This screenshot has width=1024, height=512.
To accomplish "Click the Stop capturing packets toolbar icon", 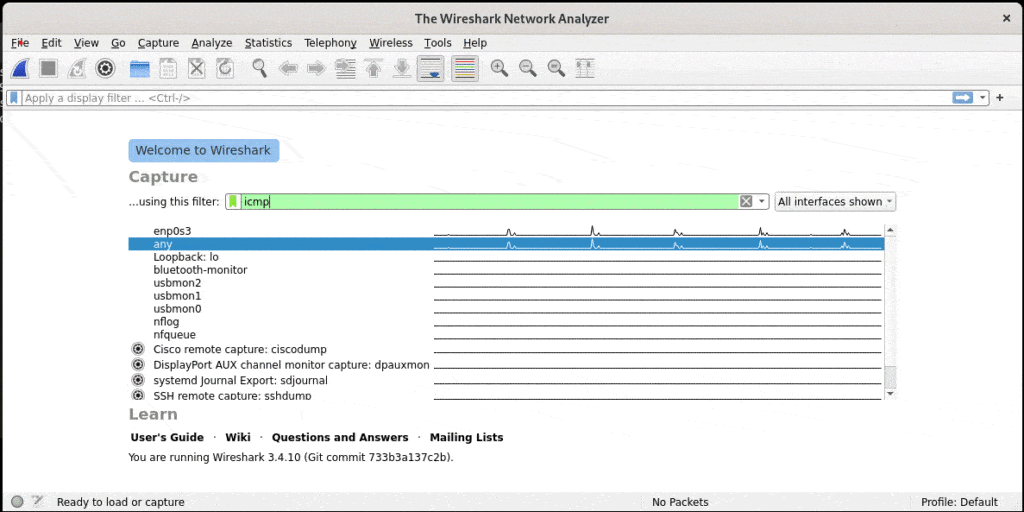I will 48,68.
